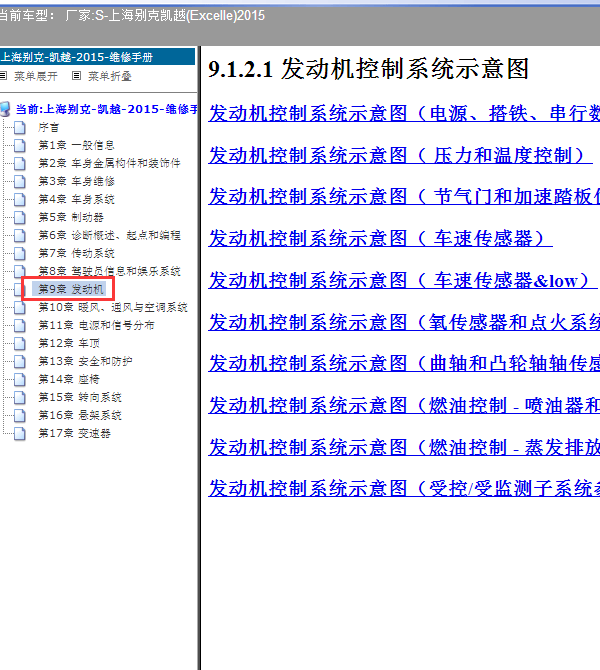Click the page icon beside 第16章 悬架系统
The width and height of the screenshot is (600, 670).
(19, 415)
